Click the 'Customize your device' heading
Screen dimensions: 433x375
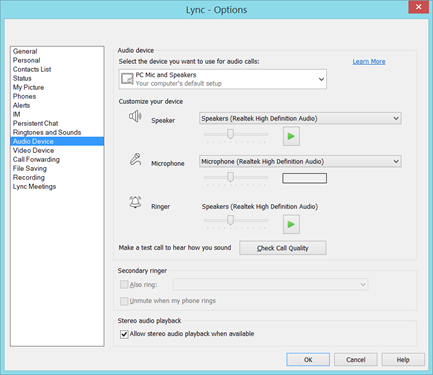[151, 101]
